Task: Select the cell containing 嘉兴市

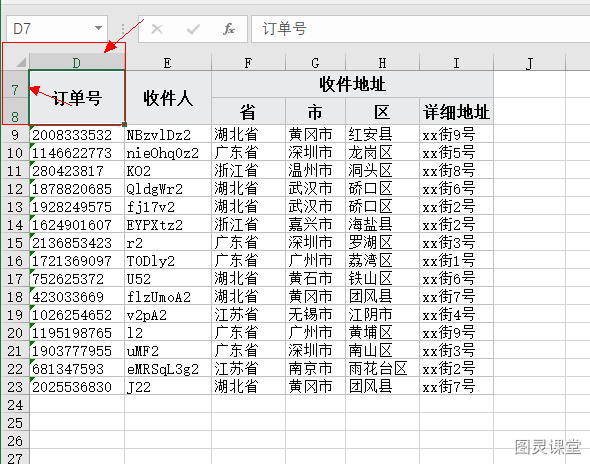Action: coord(315,225)
